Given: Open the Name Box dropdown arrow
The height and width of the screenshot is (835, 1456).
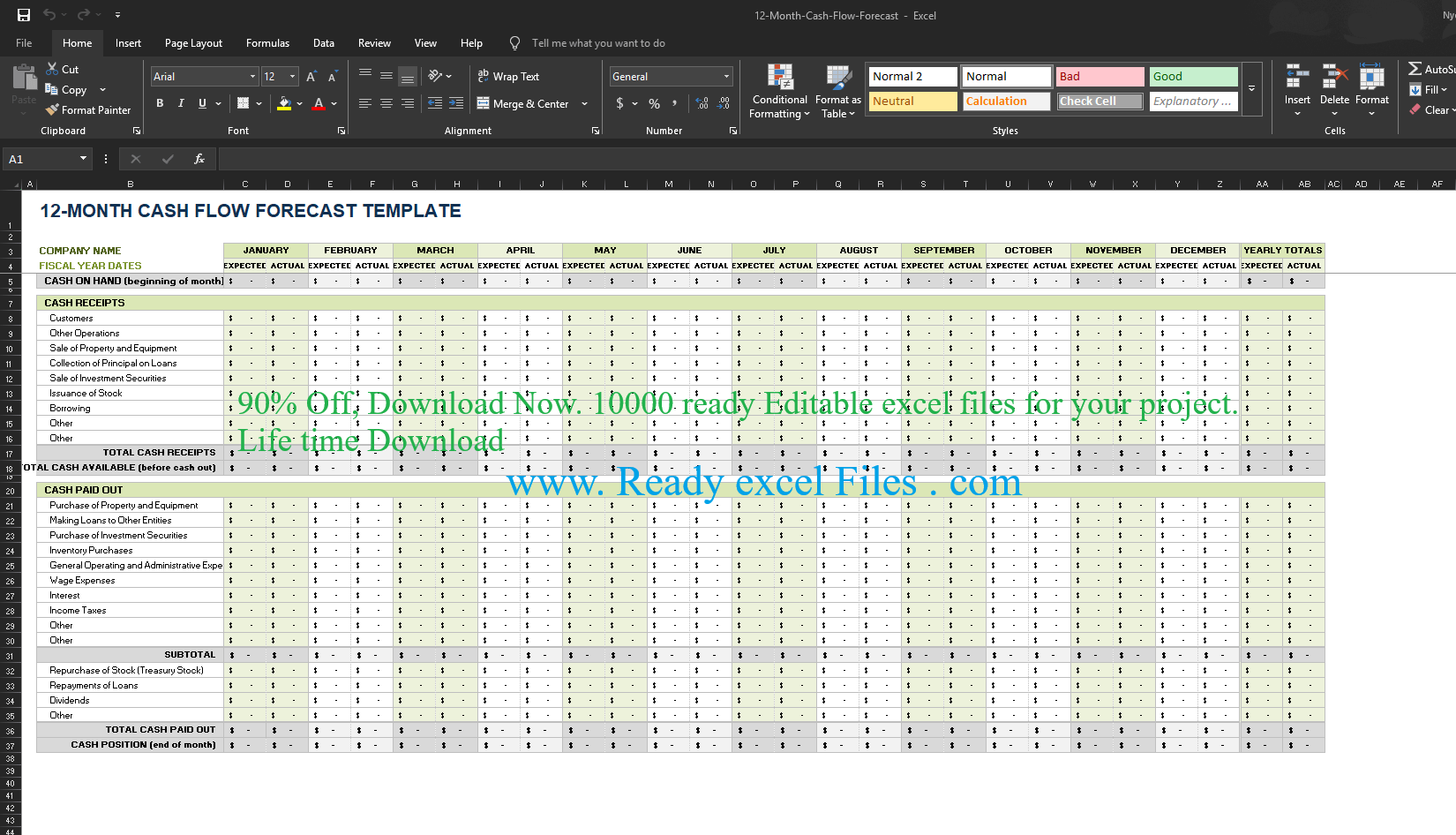Looking at the screenshot, I should tap(83, 159).
